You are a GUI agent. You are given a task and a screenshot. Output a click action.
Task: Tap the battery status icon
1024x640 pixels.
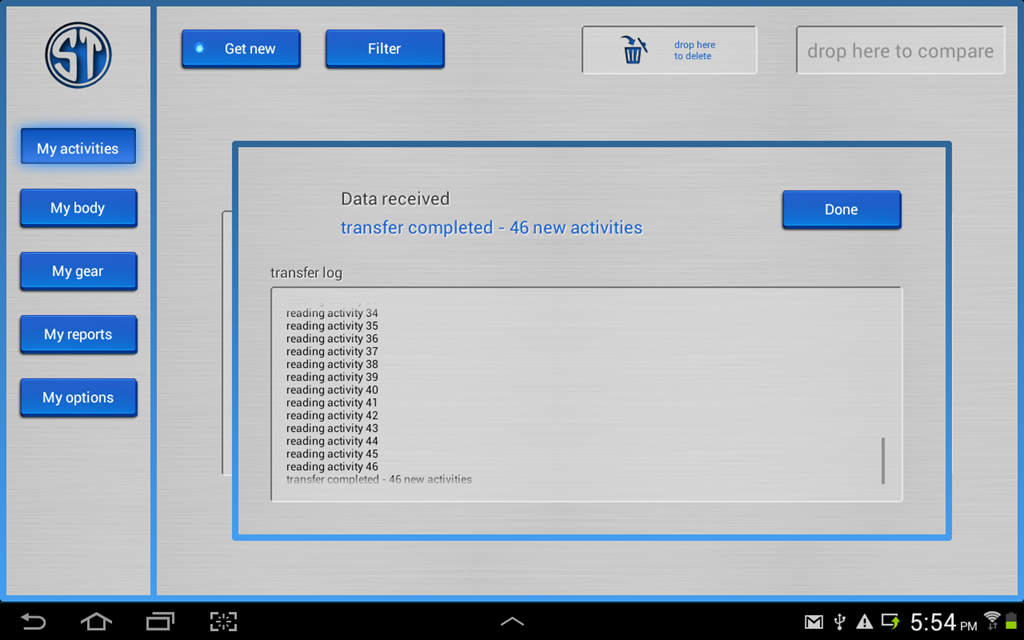pos(1011,621)
